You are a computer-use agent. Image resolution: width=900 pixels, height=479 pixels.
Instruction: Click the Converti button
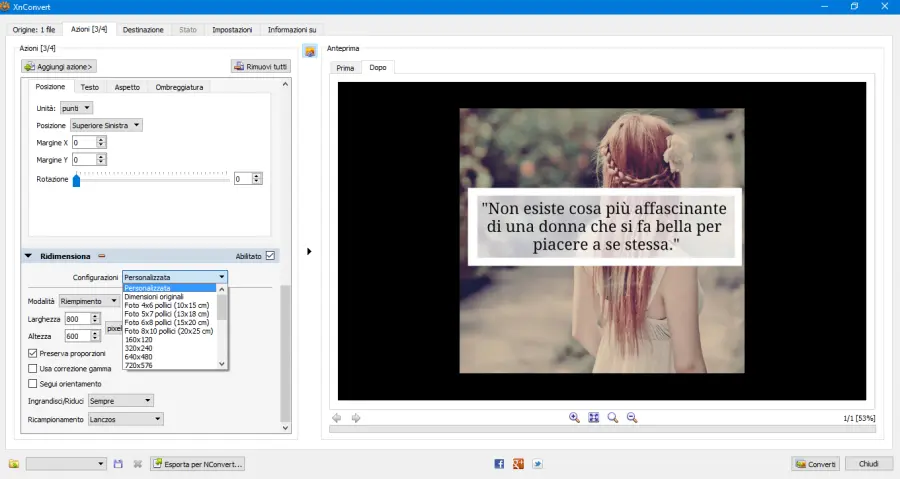click(816, 464)
